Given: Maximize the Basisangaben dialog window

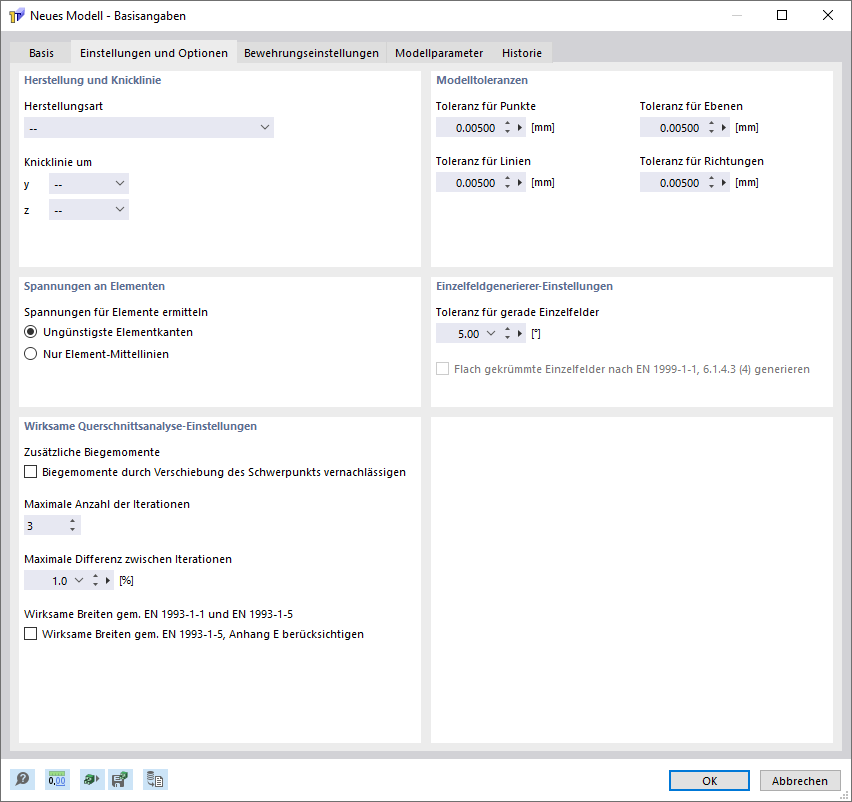Looking at the screenshot, I should [782, 15].
